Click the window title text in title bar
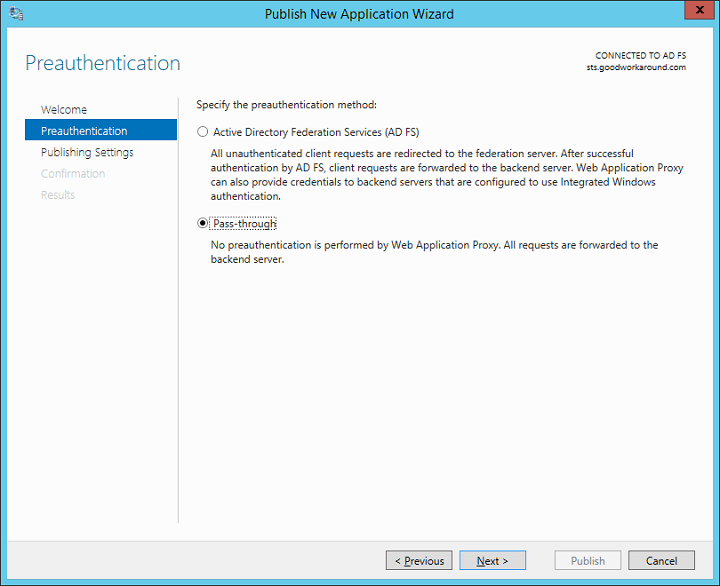 [359, 14]
